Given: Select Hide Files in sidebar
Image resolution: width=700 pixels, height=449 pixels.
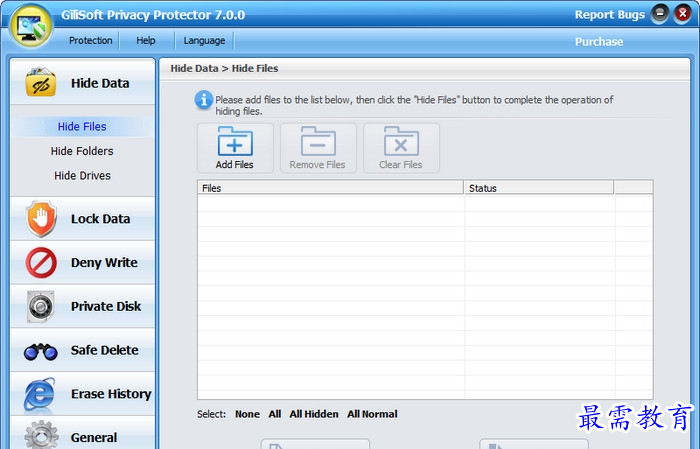Looking at the screenshot, I should (x=82, y=127).
